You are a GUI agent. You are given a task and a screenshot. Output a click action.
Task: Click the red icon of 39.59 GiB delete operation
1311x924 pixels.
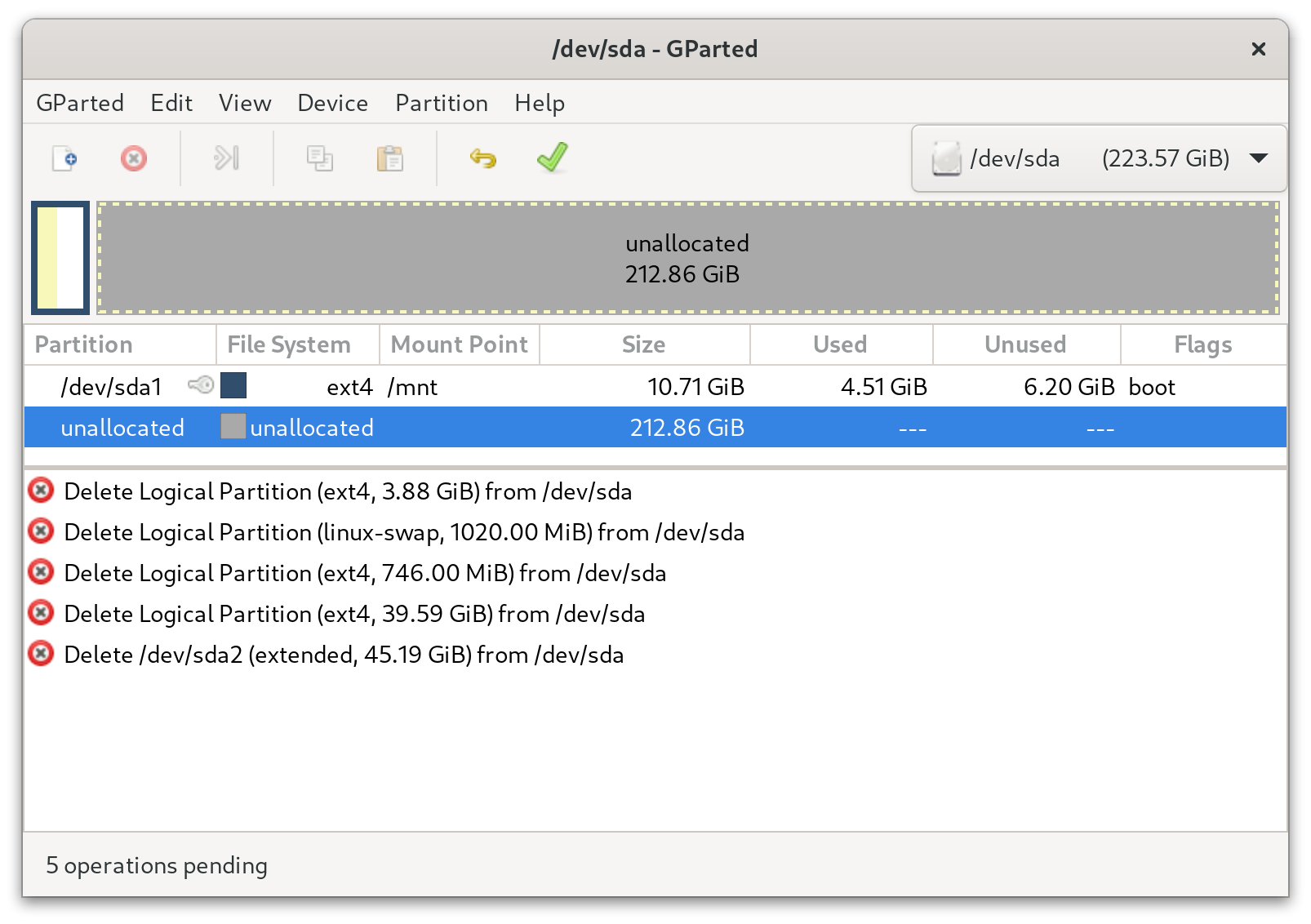coord(41,613)
